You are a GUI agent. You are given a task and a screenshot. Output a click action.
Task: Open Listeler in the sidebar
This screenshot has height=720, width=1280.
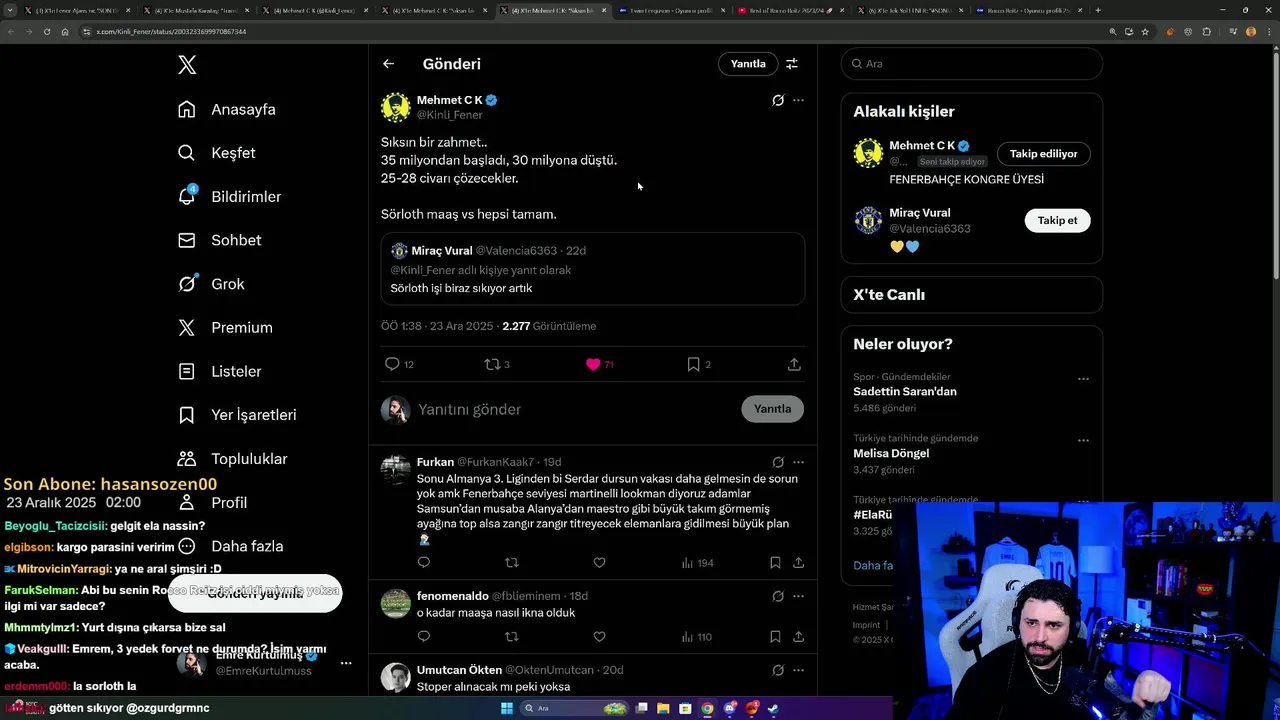click(x=219, y=371)
